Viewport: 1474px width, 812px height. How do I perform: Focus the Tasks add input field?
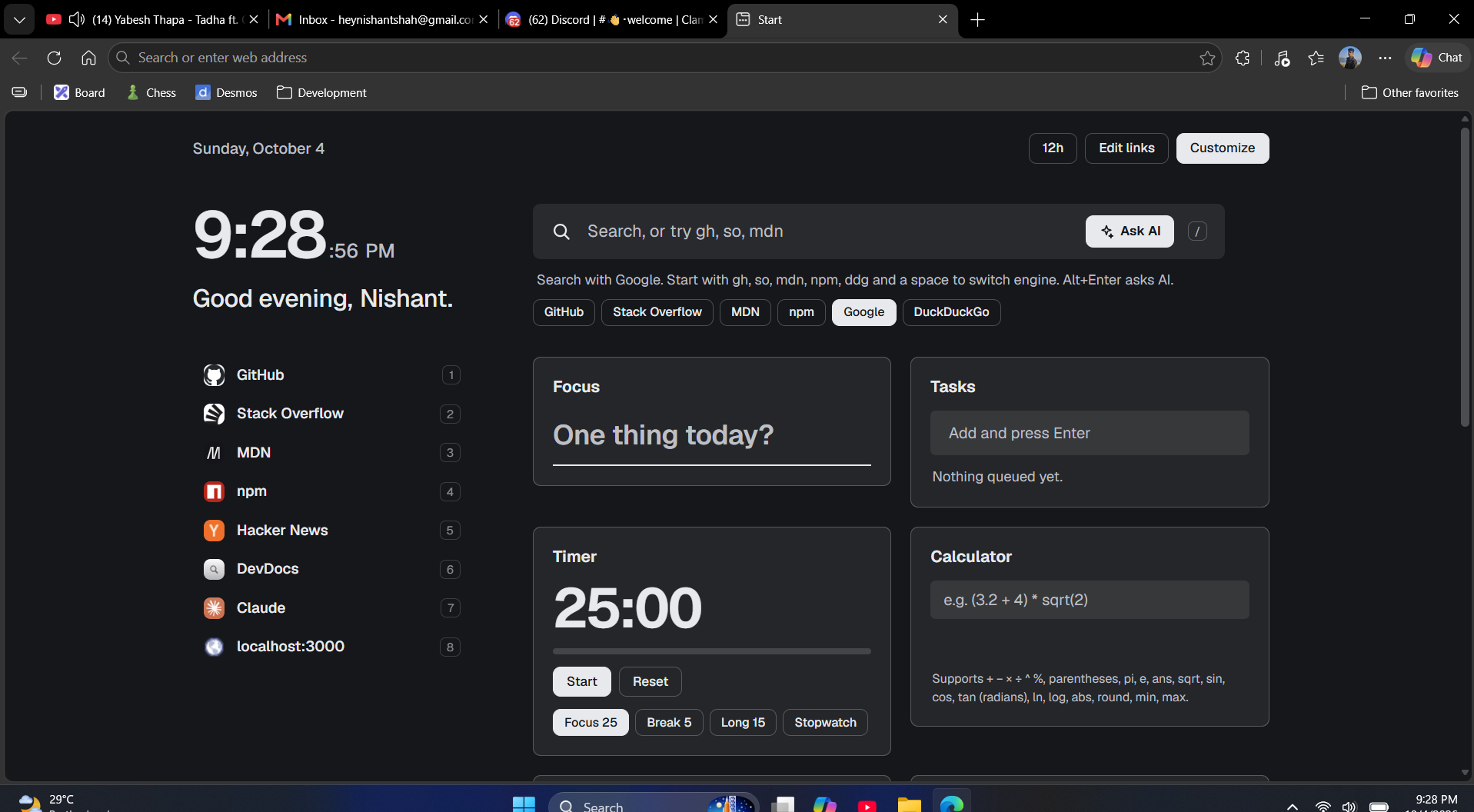pos(1090,433)
